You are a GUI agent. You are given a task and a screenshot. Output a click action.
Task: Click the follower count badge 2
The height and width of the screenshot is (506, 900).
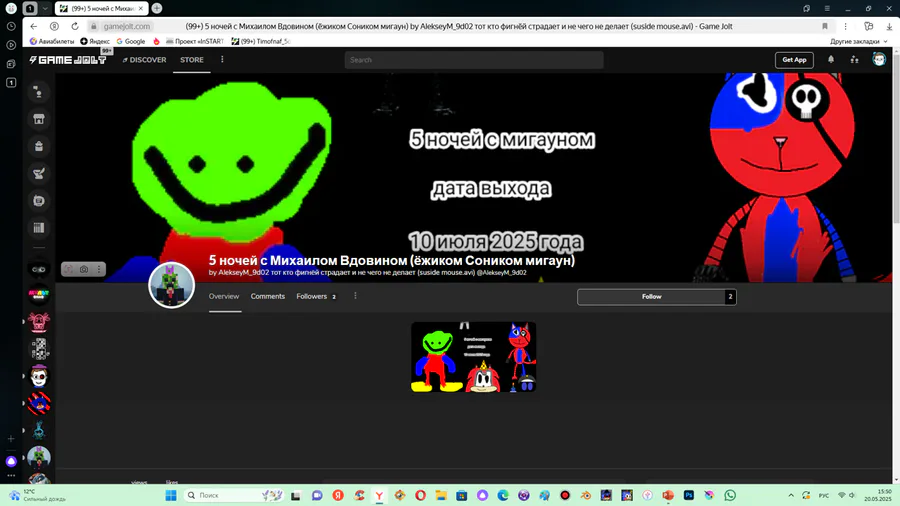coord(730,297)
